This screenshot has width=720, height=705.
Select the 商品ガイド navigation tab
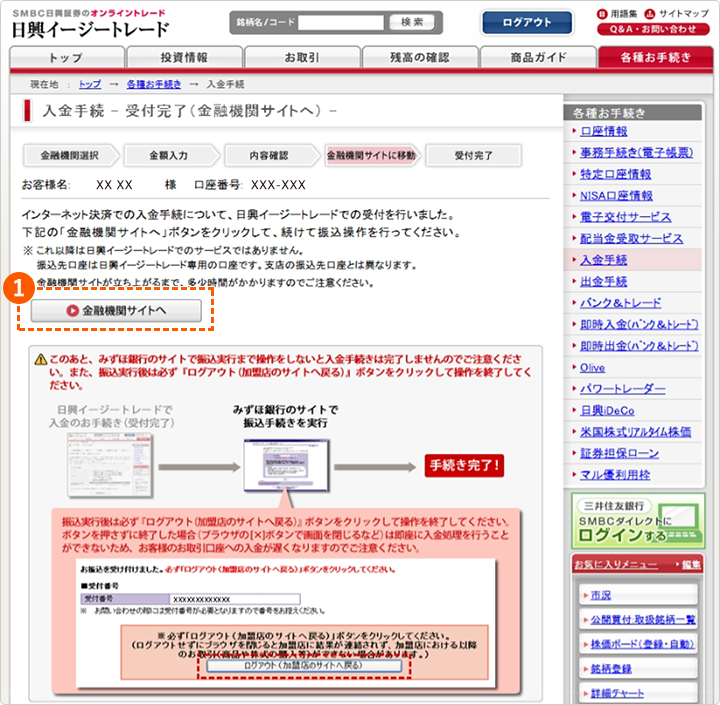click(538, 57)
